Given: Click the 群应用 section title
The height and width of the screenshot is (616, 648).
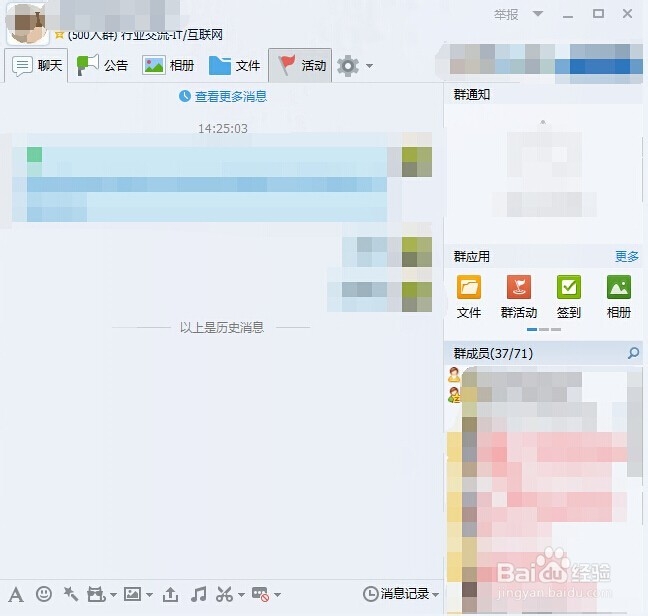Looking at the screenshot, I should coord(472,257).
